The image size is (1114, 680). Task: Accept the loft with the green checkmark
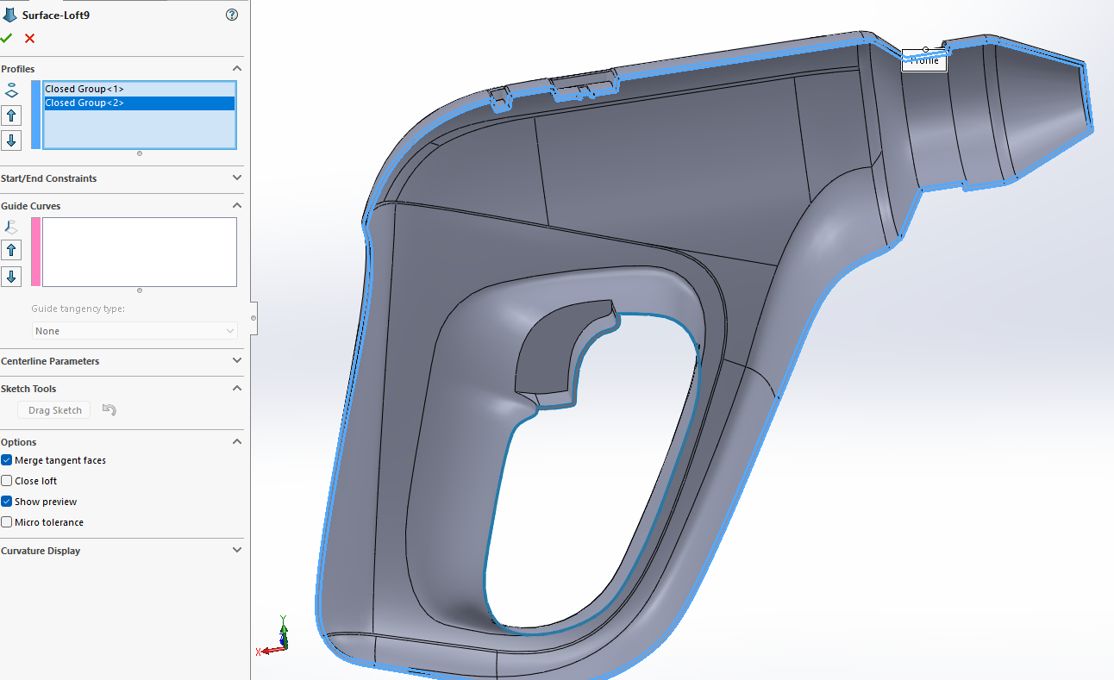click(7, 38)
